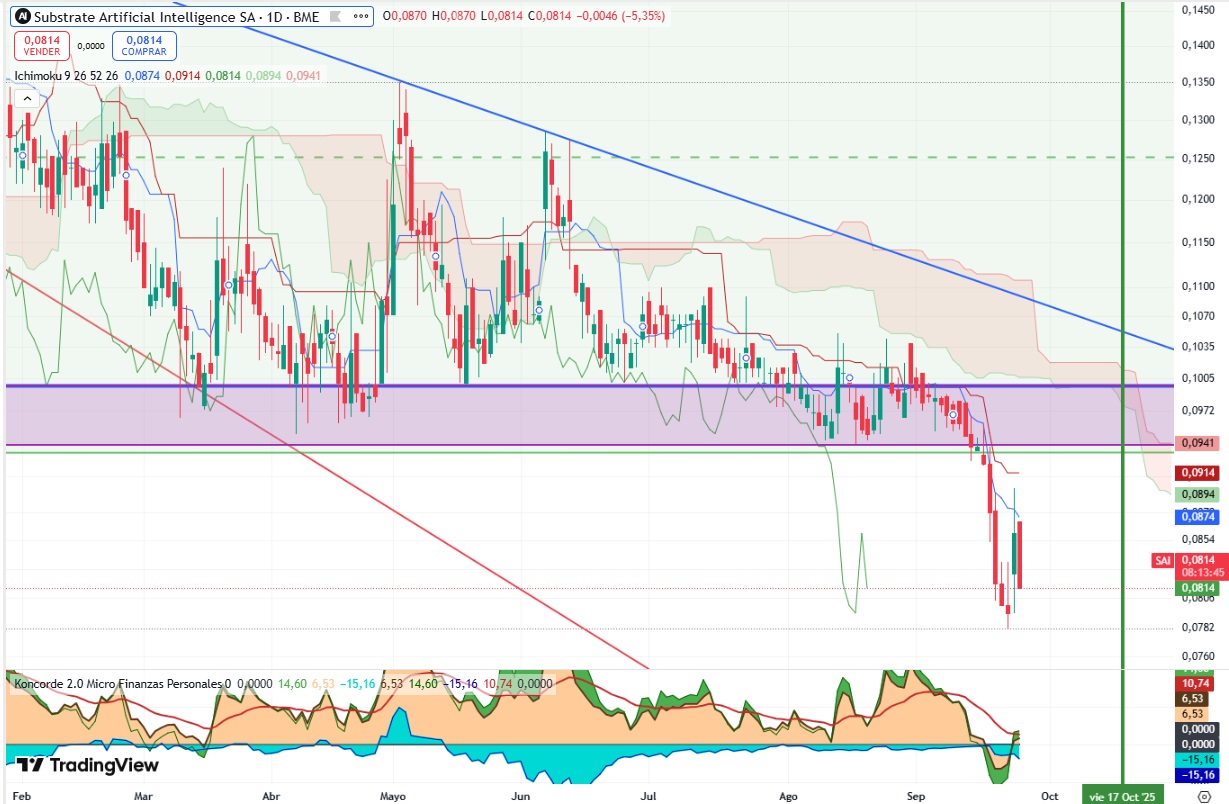Click the event circle marker near June
1229x804 pixels.
[539, 311]
